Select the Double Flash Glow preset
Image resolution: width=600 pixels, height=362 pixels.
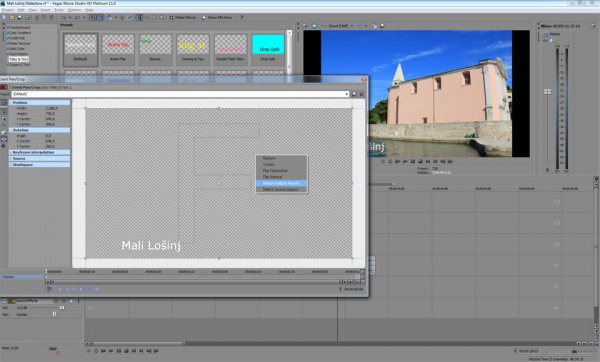[x=230, y=49]
